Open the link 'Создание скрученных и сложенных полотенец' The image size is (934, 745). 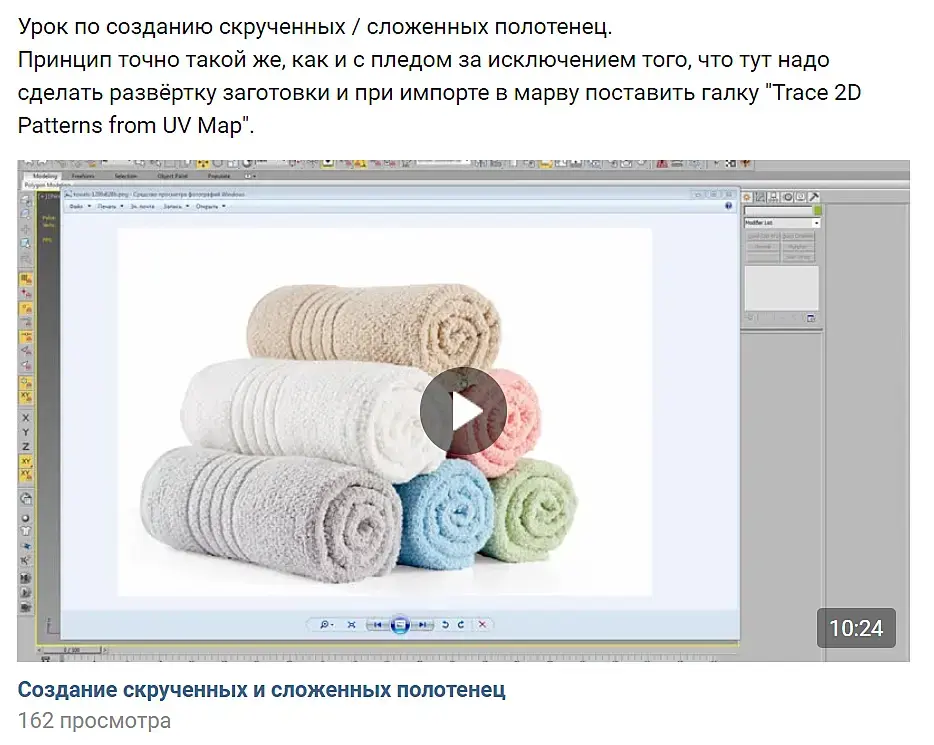click(x=261, y=690)
